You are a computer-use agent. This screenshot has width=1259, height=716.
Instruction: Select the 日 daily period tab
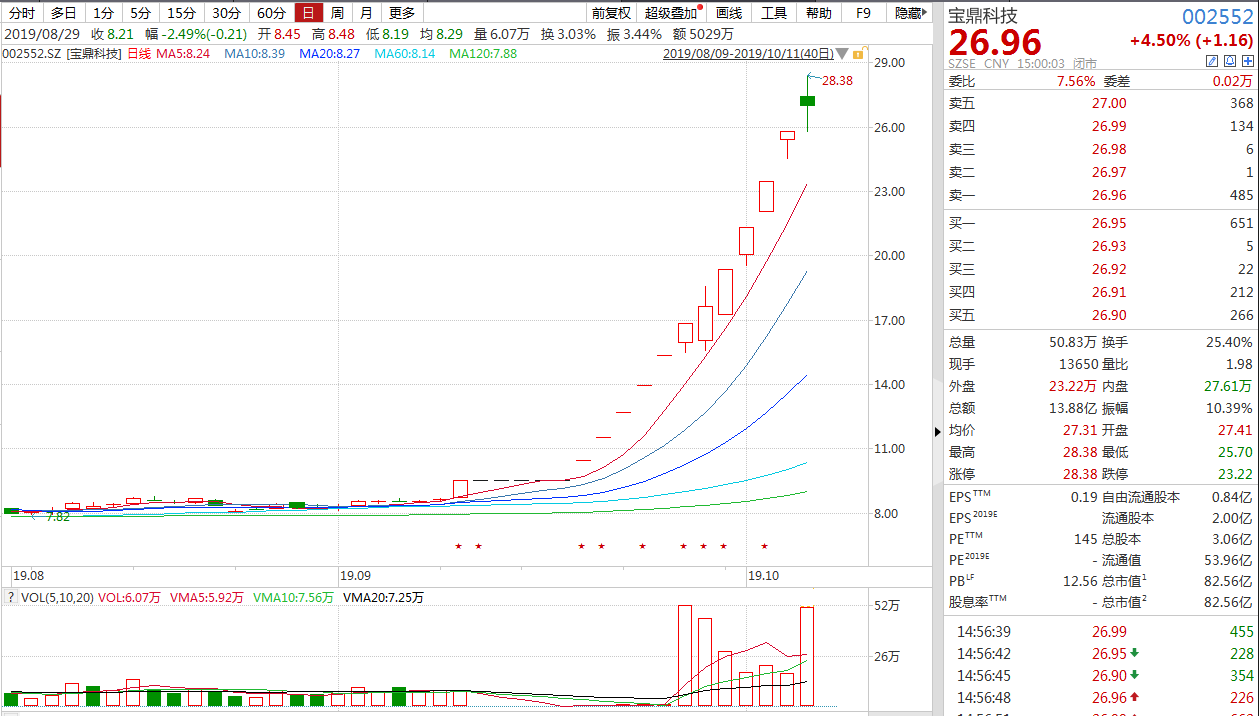[308, 13]
